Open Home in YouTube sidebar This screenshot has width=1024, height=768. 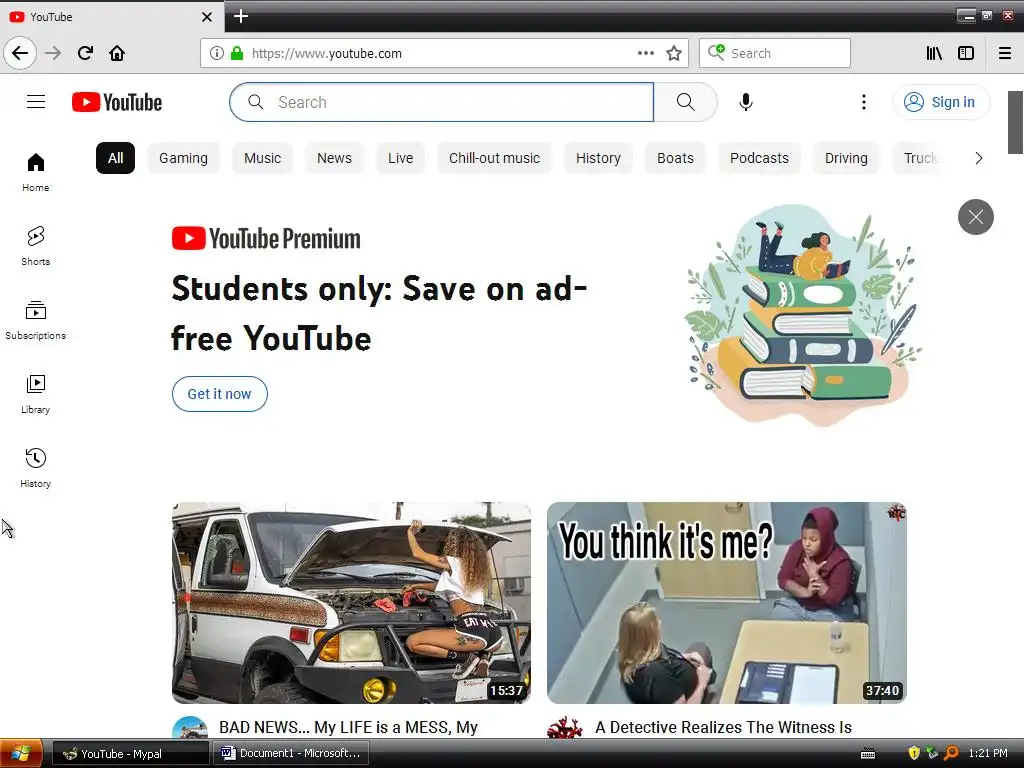pyautogui.click(x=36, y=172)
